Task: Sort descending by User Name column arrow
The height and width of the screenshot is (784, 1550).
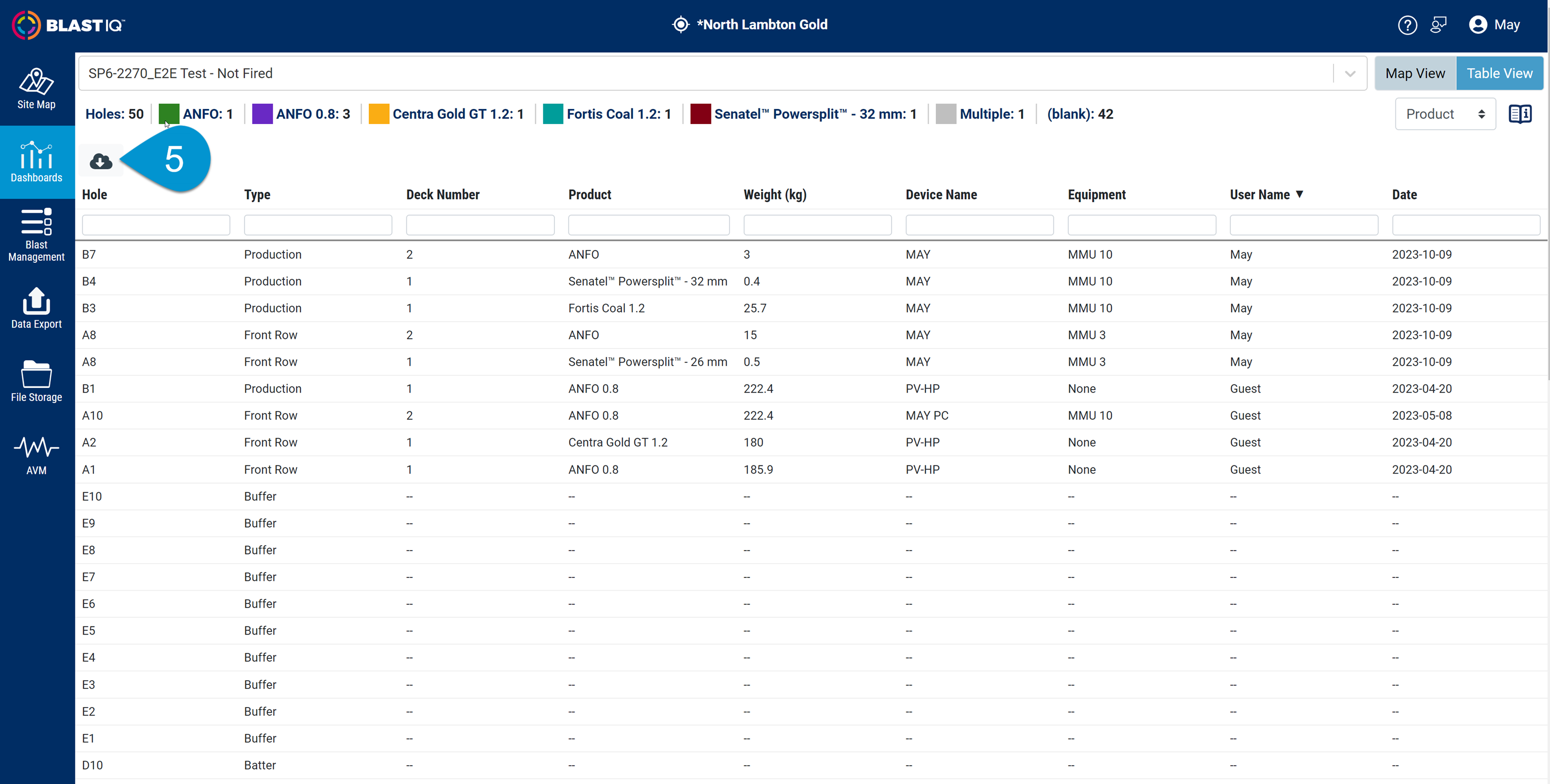Action: (x=1300, y=194)
